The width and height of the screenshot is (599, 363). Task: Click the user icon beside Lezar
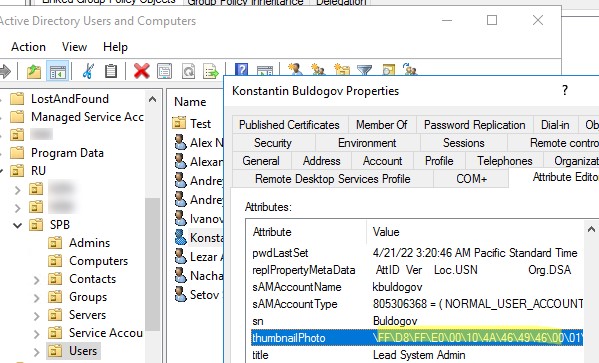click(180, 256)
